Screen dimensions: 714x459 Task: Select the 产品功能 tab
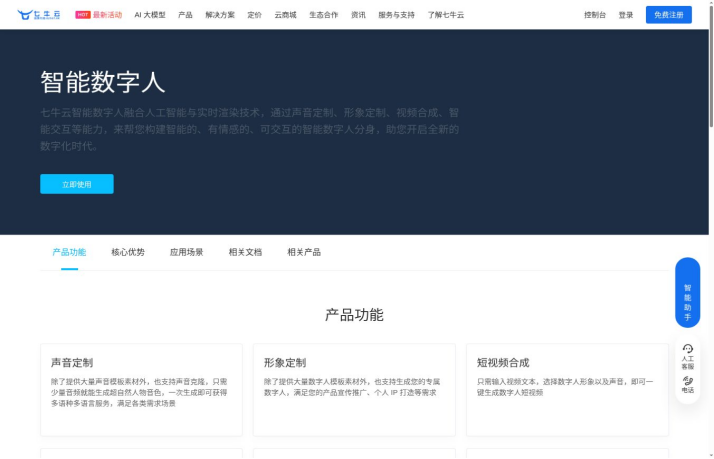[69, 252]
